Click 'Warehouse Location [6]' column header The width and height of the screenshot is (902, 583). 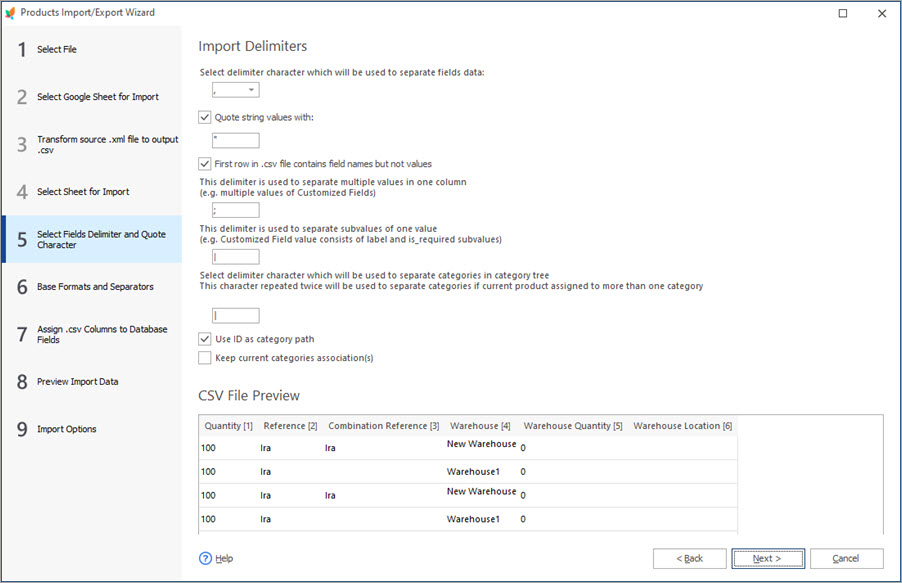(683, 426)
